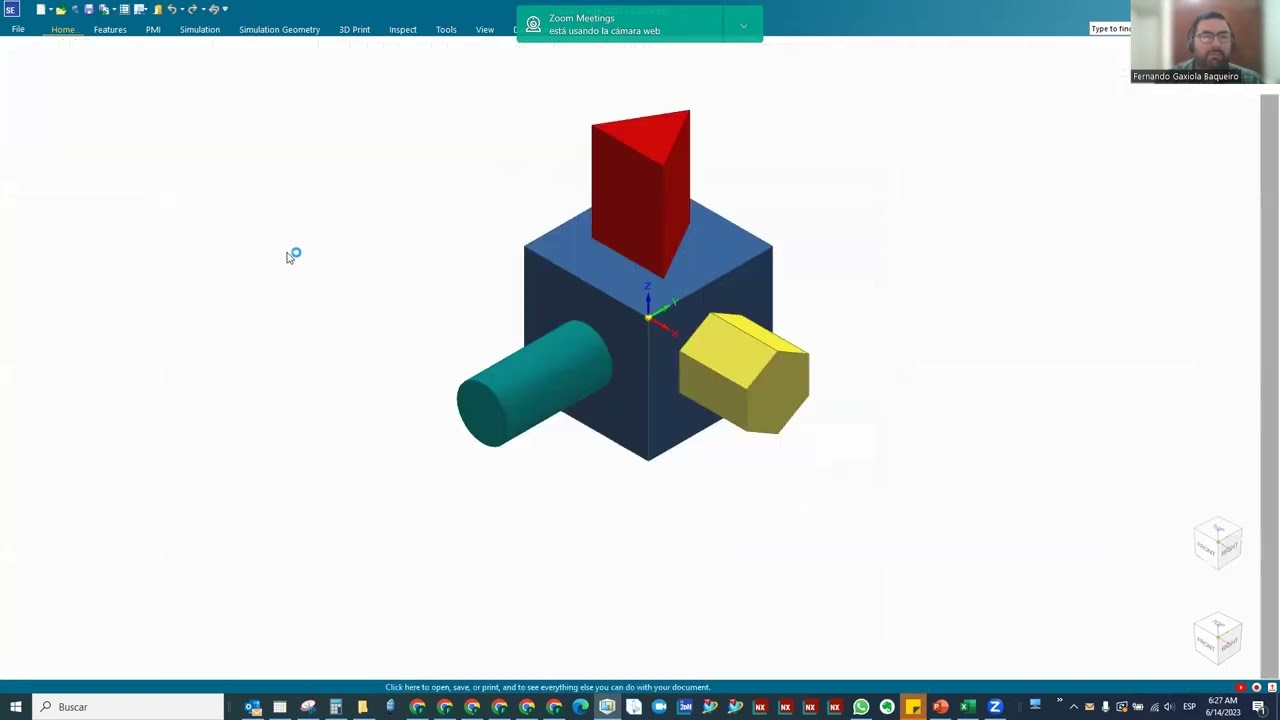This screenshot has width=1280, height=720.
Task: Open the View ribbon tab
Action: click(x=485, y=30)
